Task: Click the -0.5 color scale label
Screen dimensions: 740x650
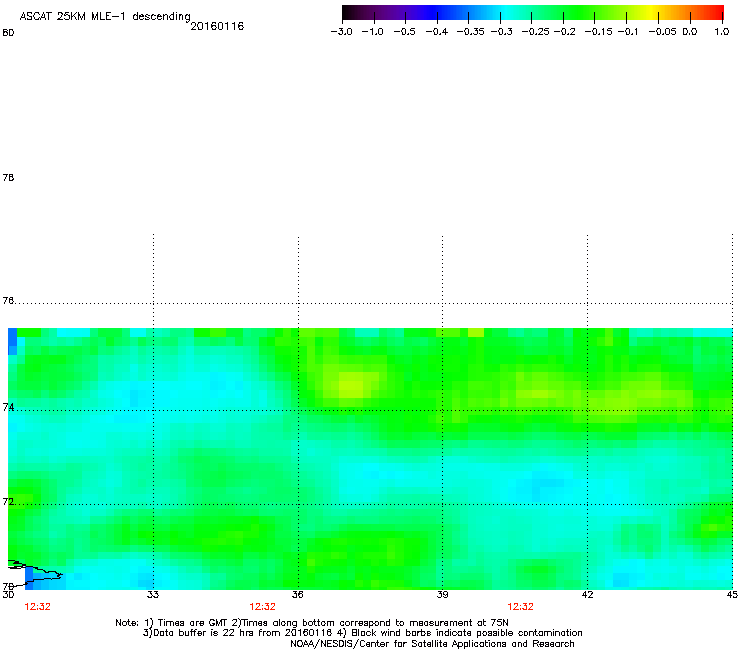Action: tap(404, 32)
